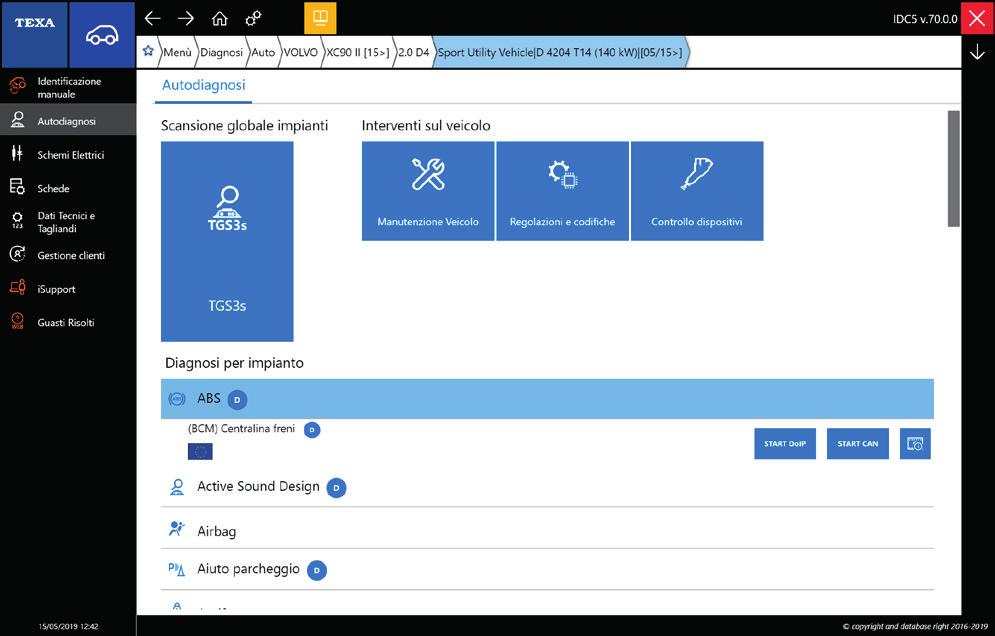Open Identificazione manuale in sidebar
The image size is (995, 636).
click(68, 87)
